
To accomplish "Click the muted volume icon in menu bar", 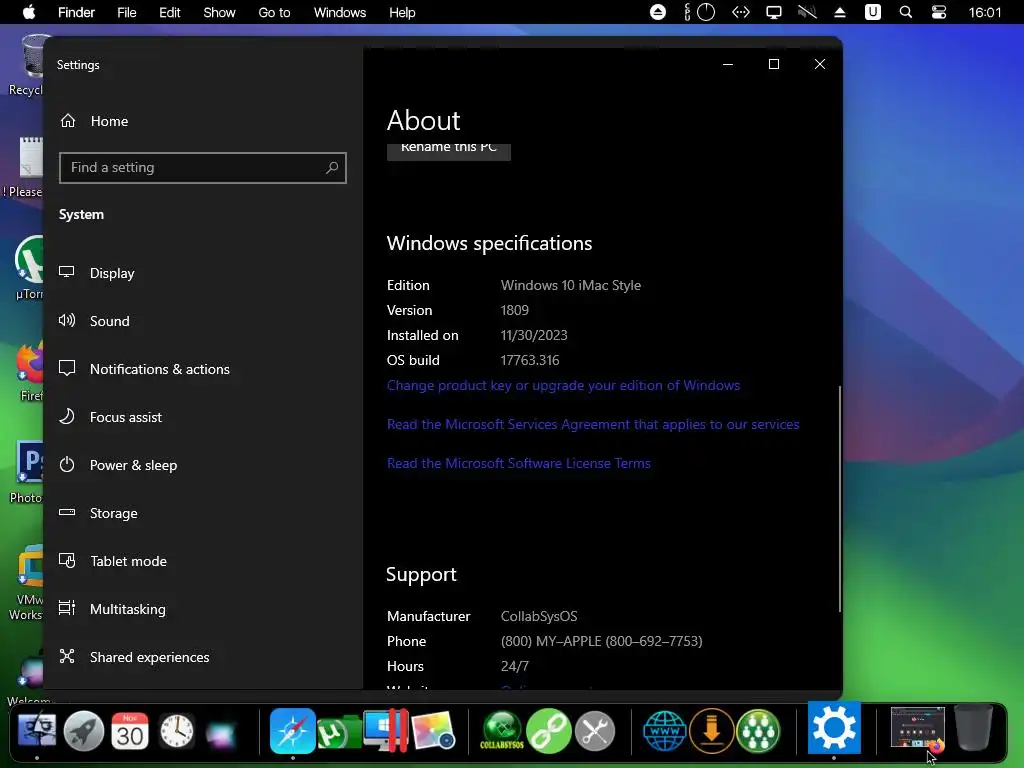I will click(808, 12).
